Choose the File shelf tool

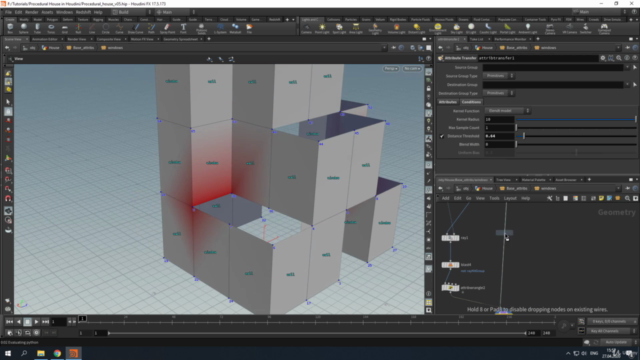pos(249,28)
